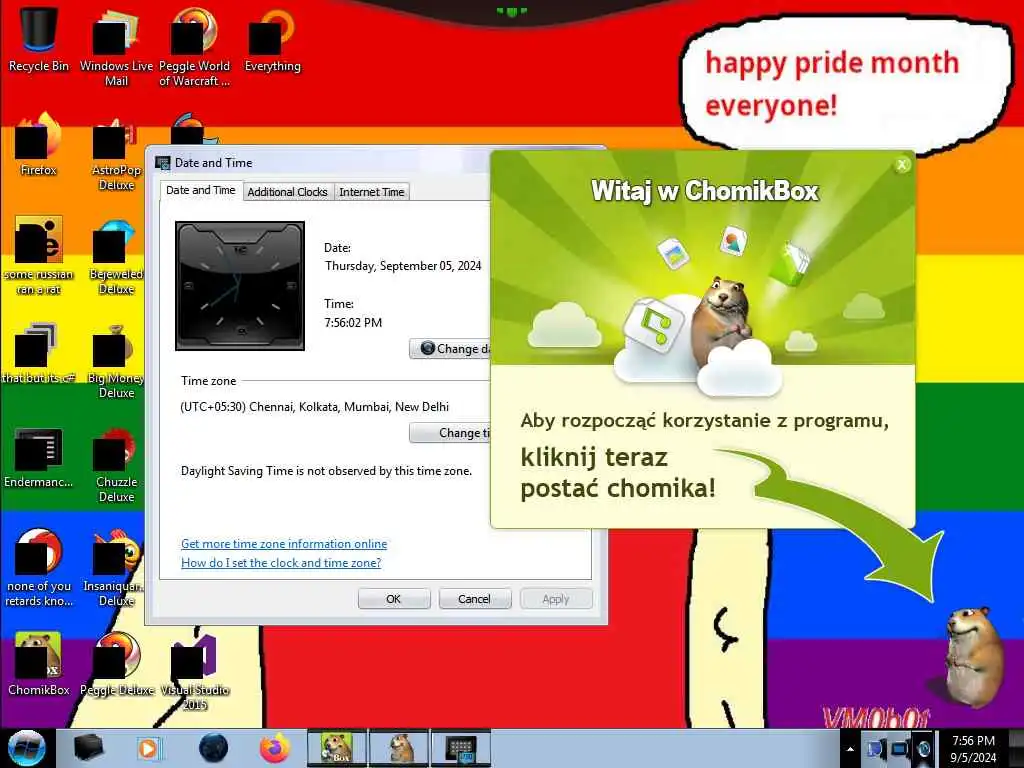Switch to ChomikBox 'Box' taskbar button
The height and width of the screenshot is (768, 1024).
(x=337, y=748)
